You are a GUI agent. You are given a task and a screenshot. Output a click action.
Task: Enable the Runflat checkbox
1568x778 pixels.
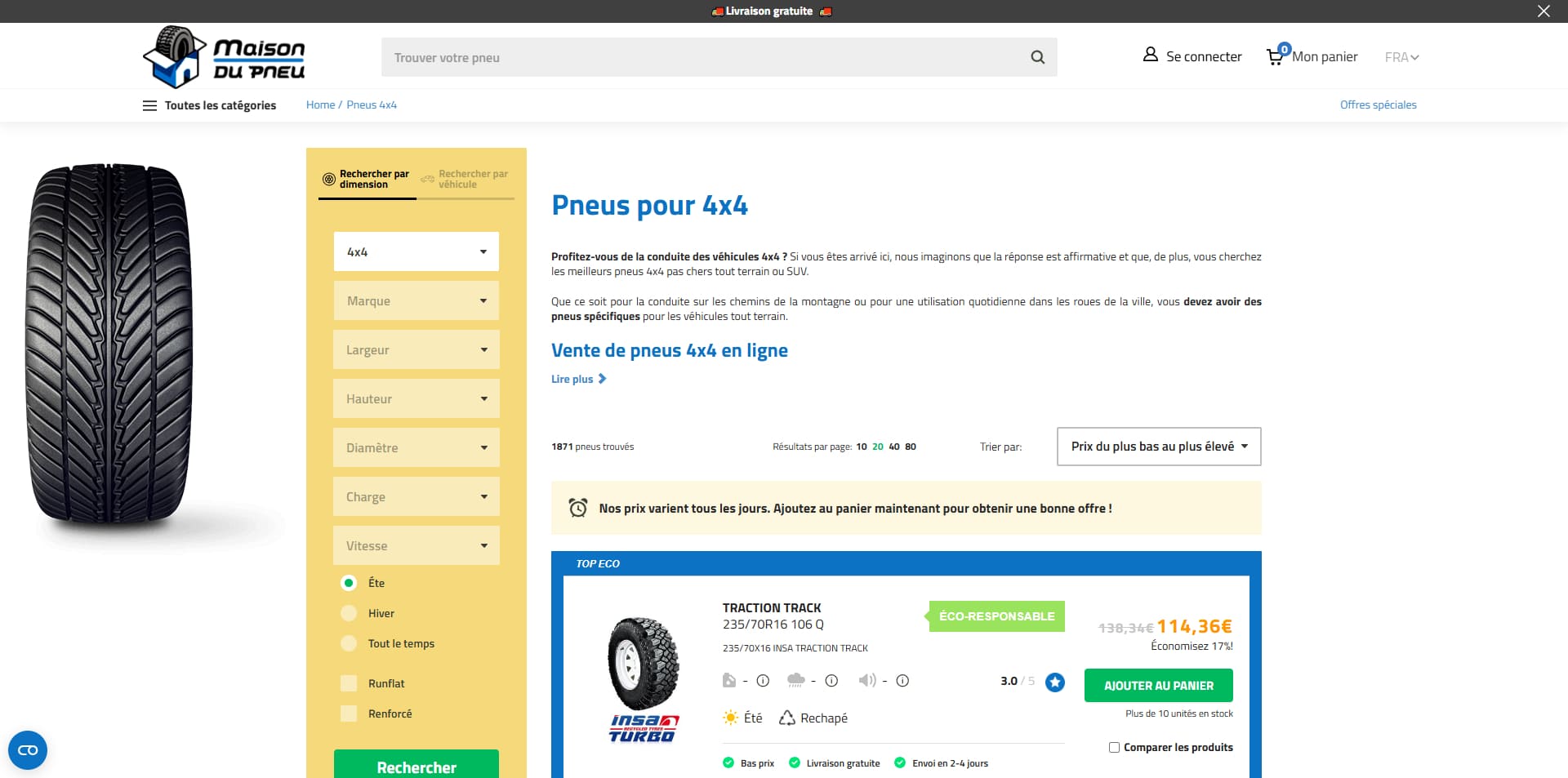click(x=349, y=683)
